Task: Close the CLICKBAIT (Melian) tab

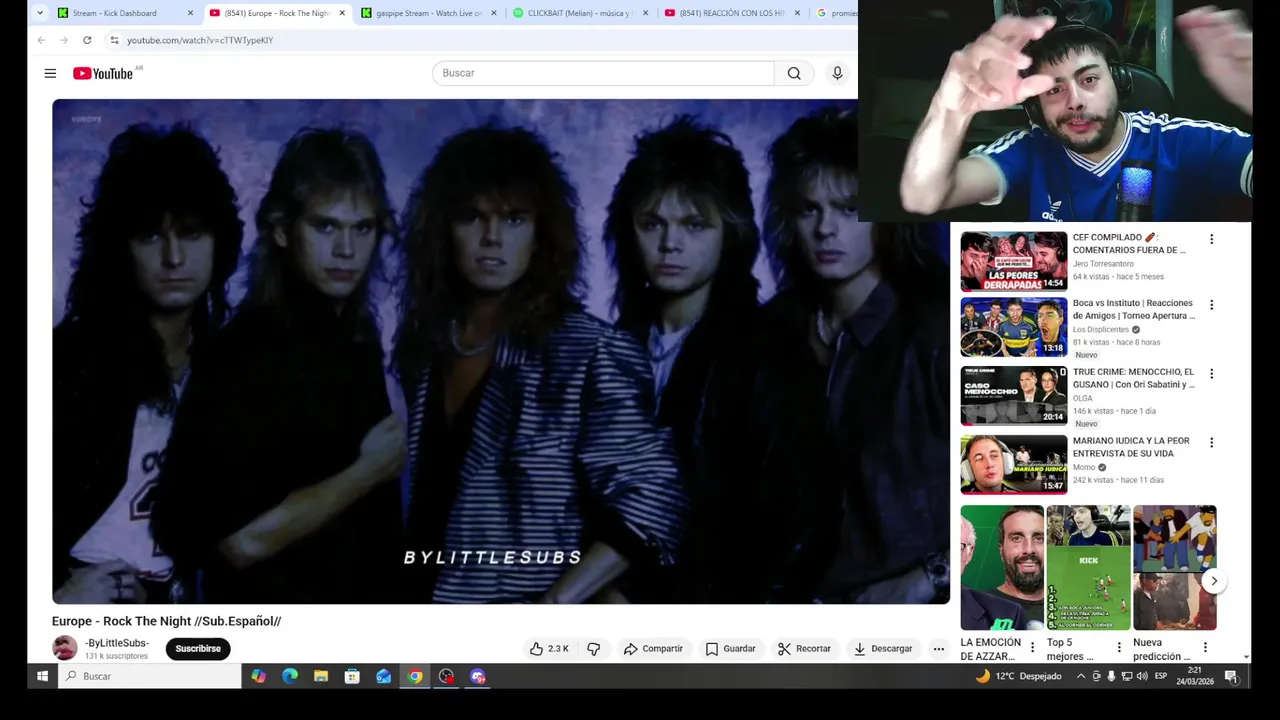Action: click(x=645, y=13)
